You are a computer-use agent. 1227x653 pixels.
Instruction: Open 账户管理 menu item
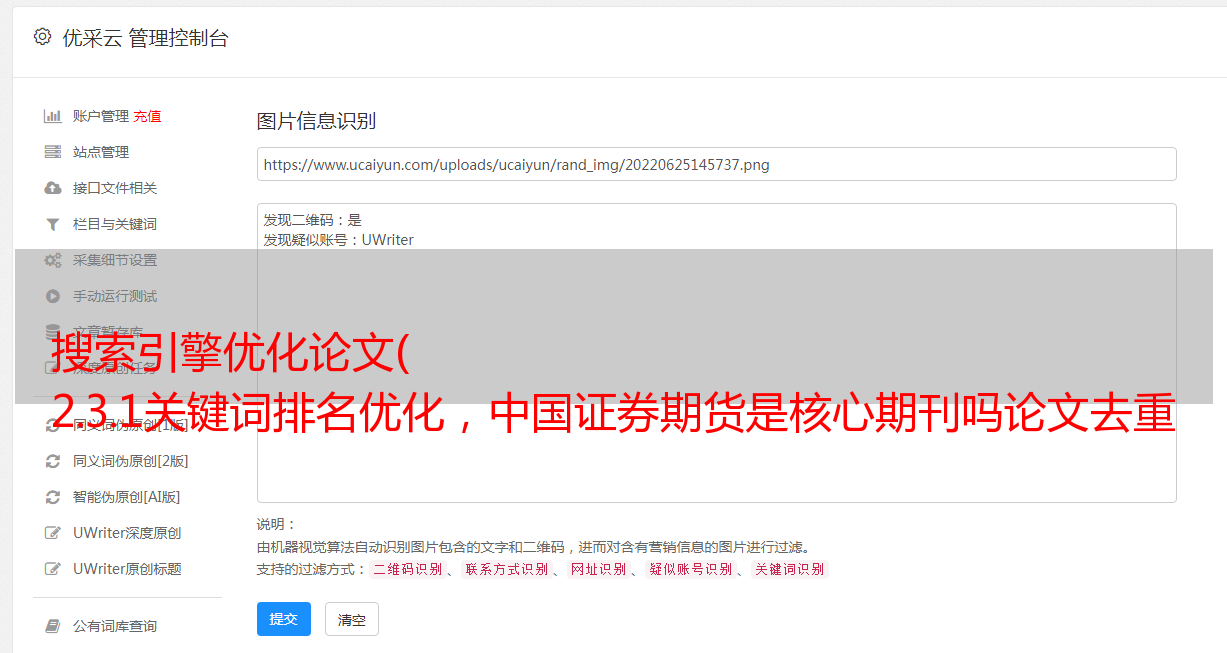point(101,116)
